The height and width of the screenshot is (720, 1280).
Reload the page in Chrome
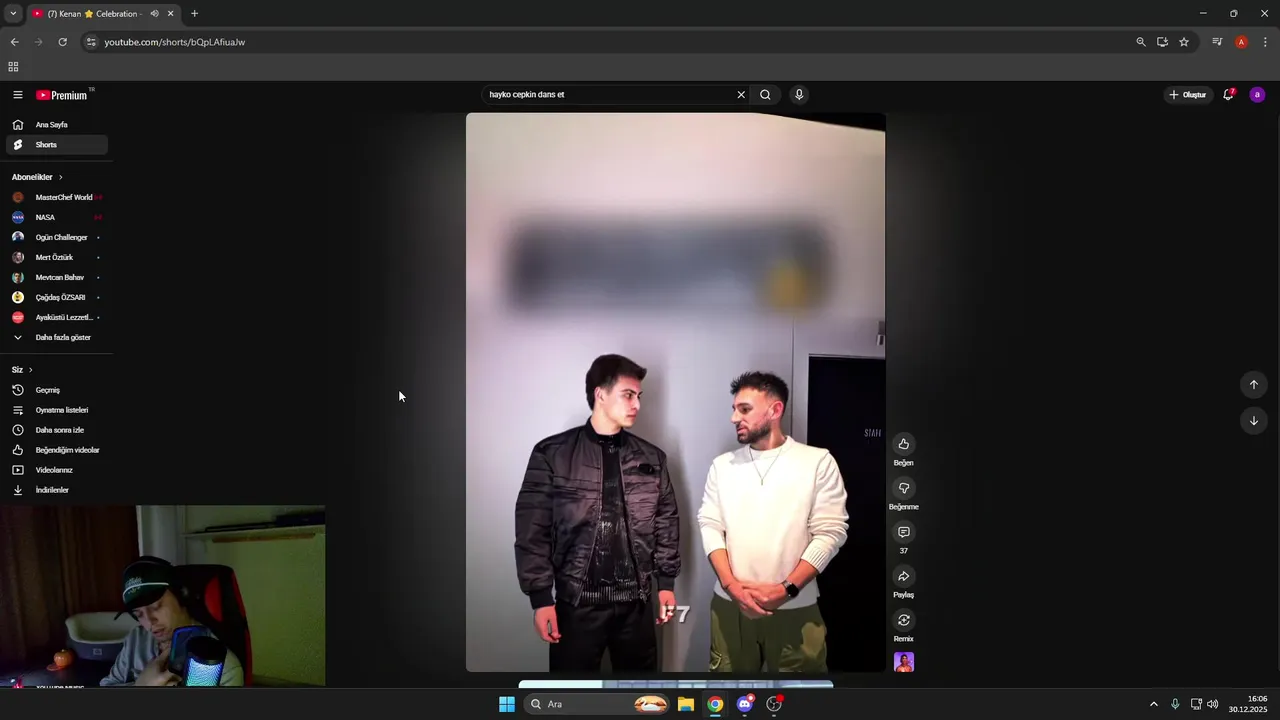62,42
